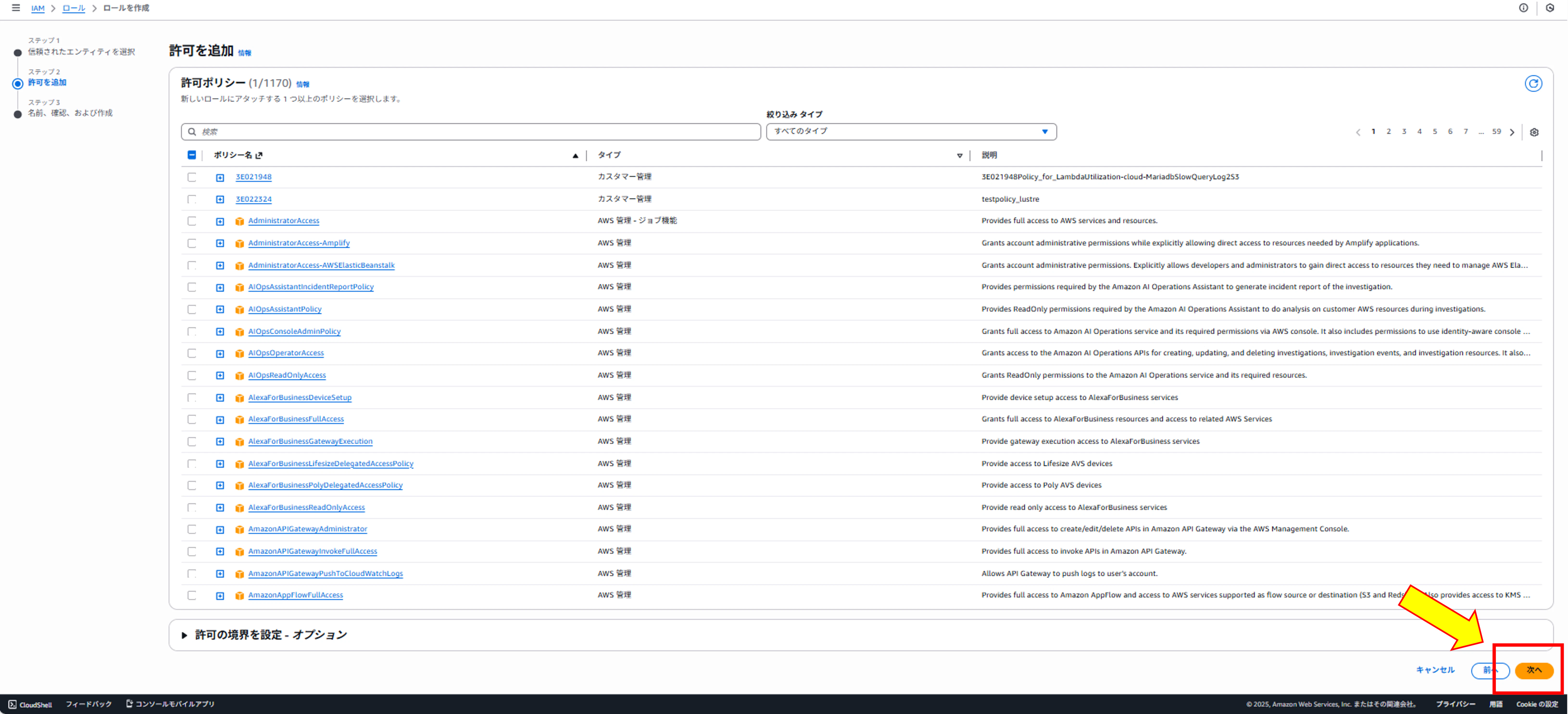Viewport: 1568px width, 714px height.
Task: Jump to last policies page 59
Action: tap(1497, 132)
